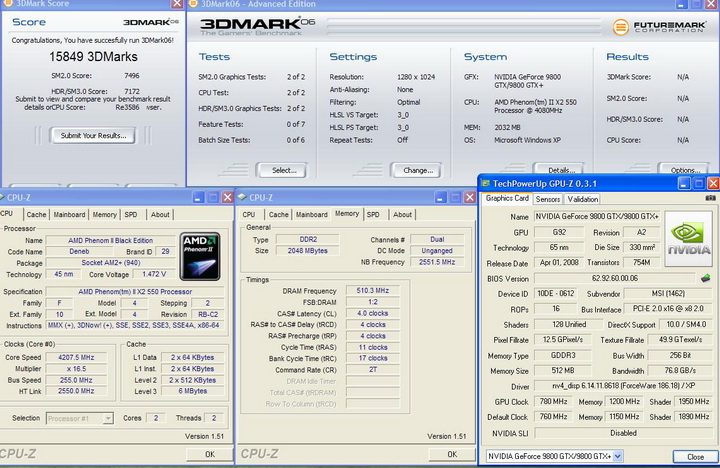Click the Bus Interface value PCI-E 2.0 x16
Viewport: 720px width, 468px height.
[668, 309]
